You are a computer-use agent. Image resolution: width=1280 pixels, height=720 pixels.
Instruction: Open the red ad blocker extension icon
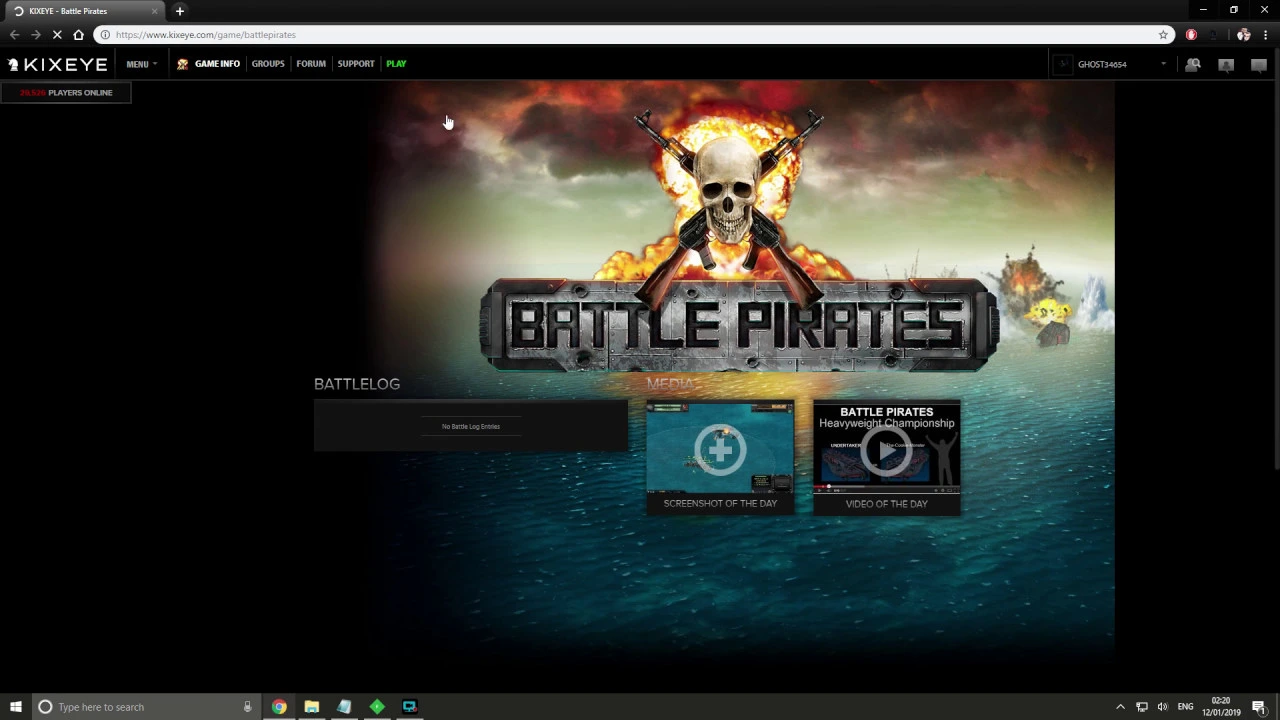(x=1191, y=35)
